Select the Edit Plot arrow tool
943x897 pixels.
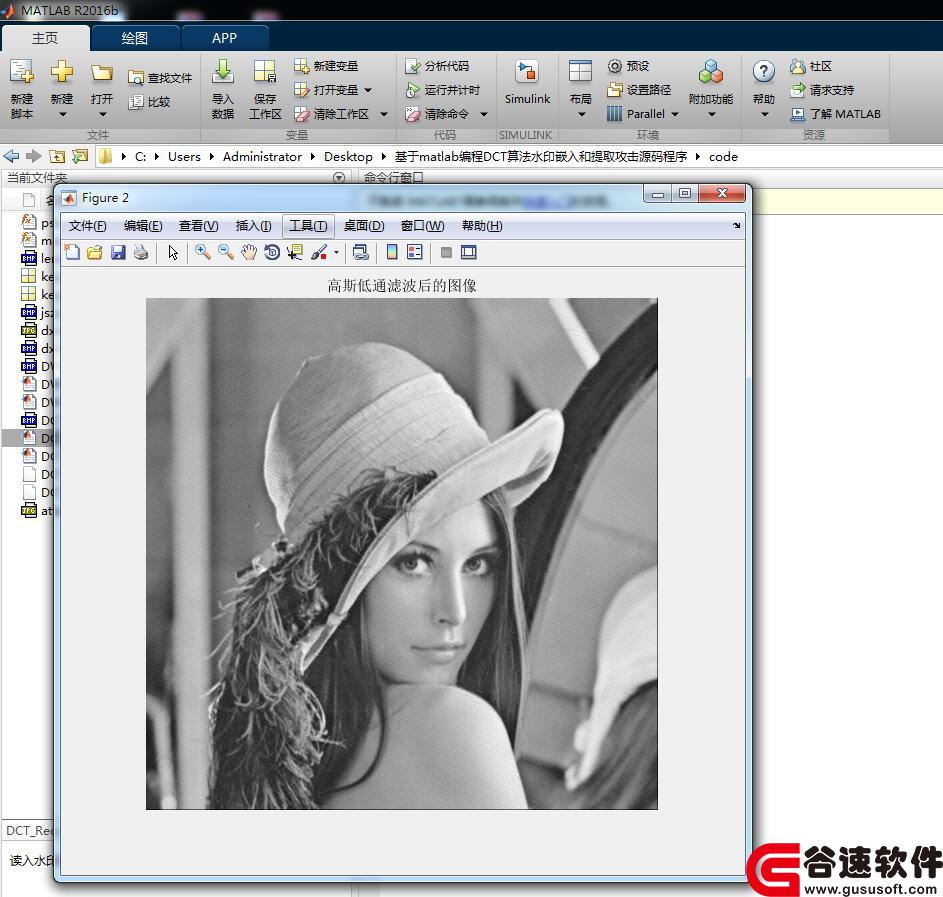[x=173, y=252]
